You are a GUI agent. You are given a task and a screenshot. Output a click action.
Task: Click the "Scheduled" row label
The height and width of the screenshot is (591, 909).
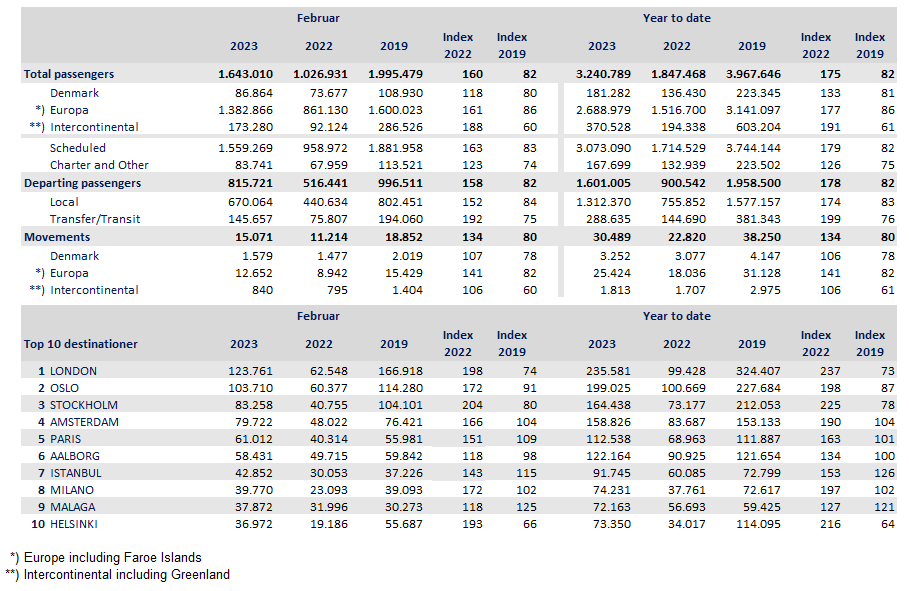(x=78, y=148)
